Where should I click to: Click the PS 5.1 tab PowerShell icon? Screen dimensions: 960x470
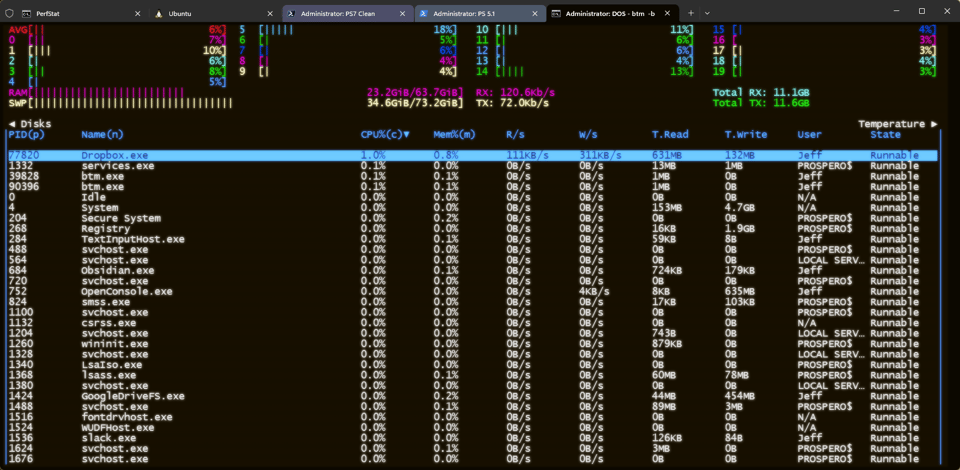coord(425,14)
